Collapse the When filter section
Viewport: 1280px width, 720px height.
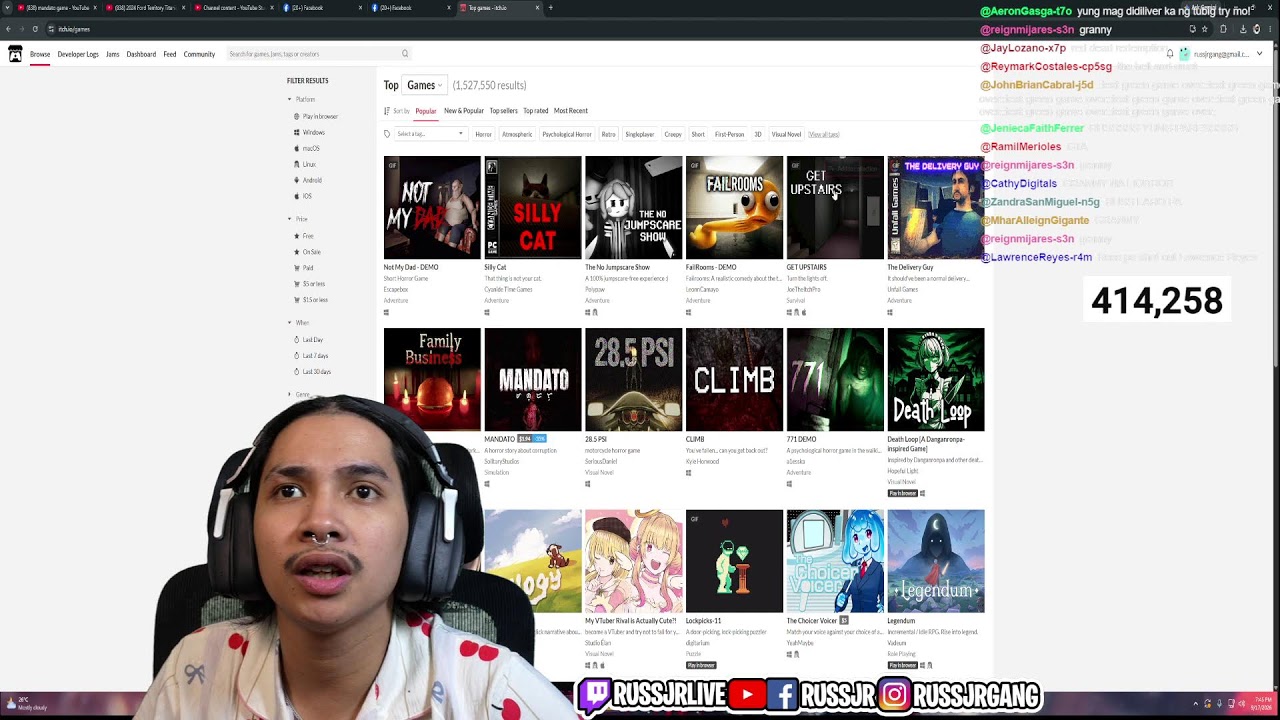coord(298,323)
